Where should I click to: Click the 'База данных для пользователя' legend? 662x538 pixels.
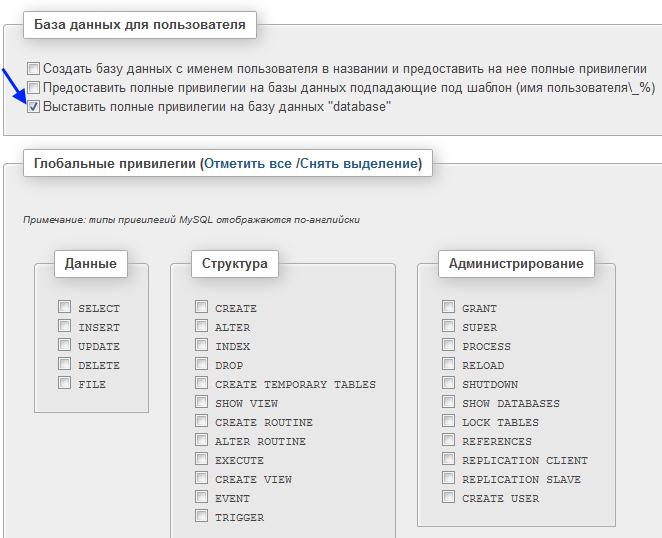pos(140,24)
